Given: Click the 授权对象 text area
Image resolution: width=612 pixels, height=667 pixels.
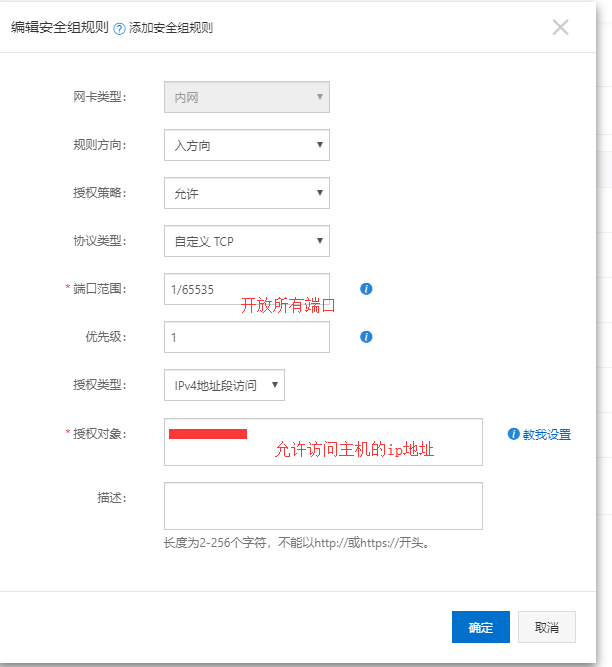Looking at the screenshot, I should (x=323, y=442).
